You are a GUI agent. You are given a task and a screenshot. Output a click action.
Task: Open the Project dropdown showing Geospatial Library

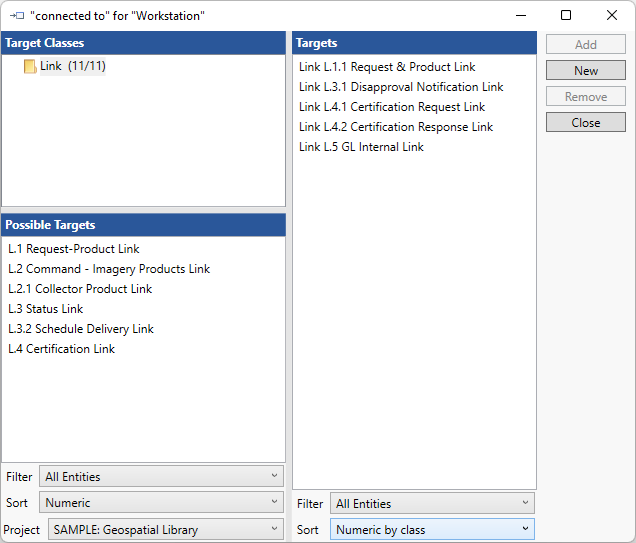pos(165,530)
